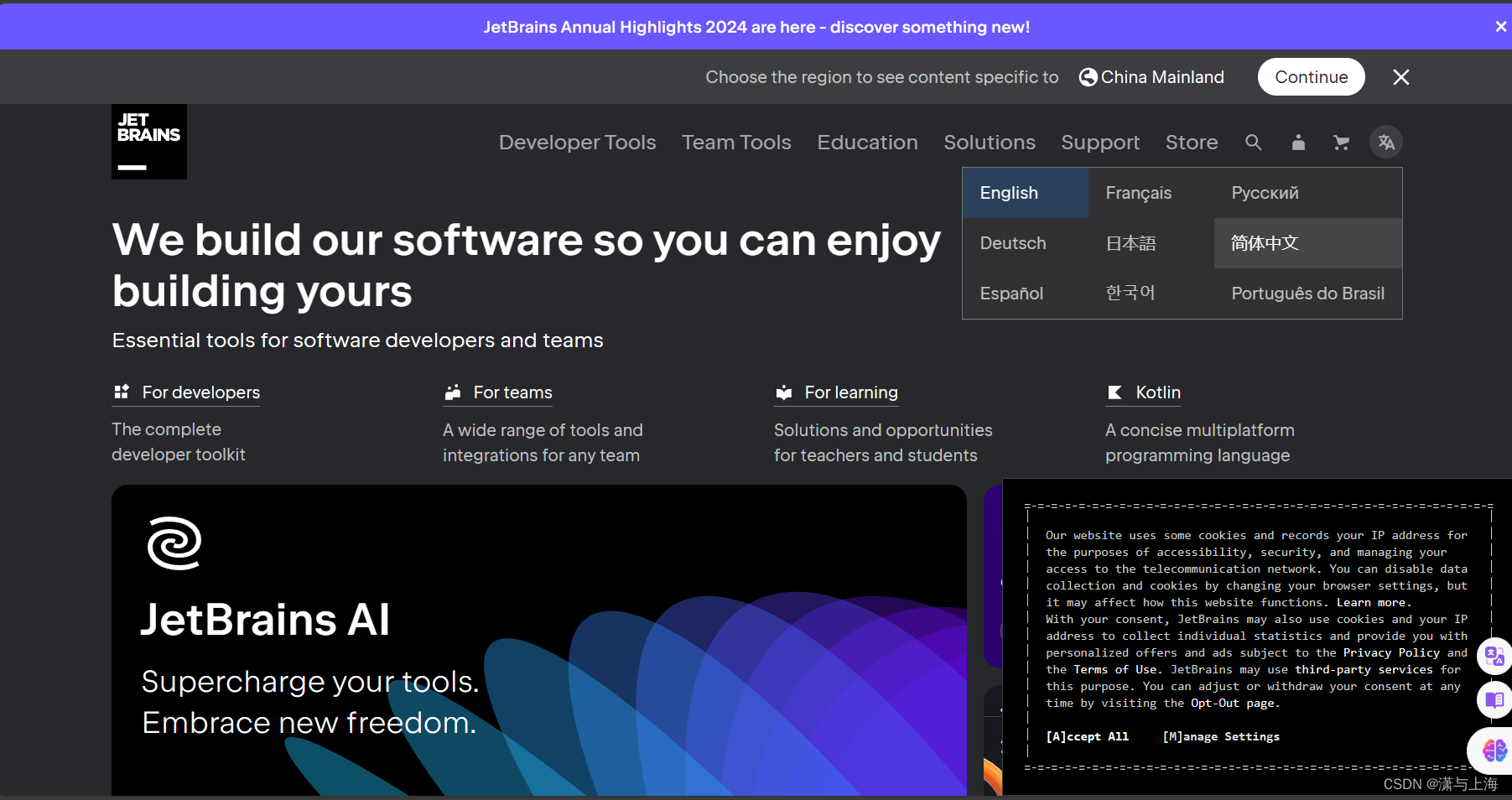Click 'A concise multiplatform programming language' text
This screenshot has height=800, width=1512.
1200,443
